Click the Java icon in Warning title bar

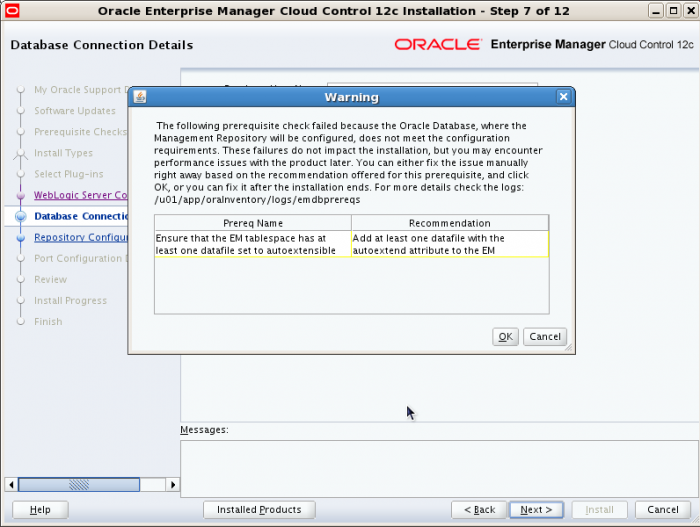140,96
